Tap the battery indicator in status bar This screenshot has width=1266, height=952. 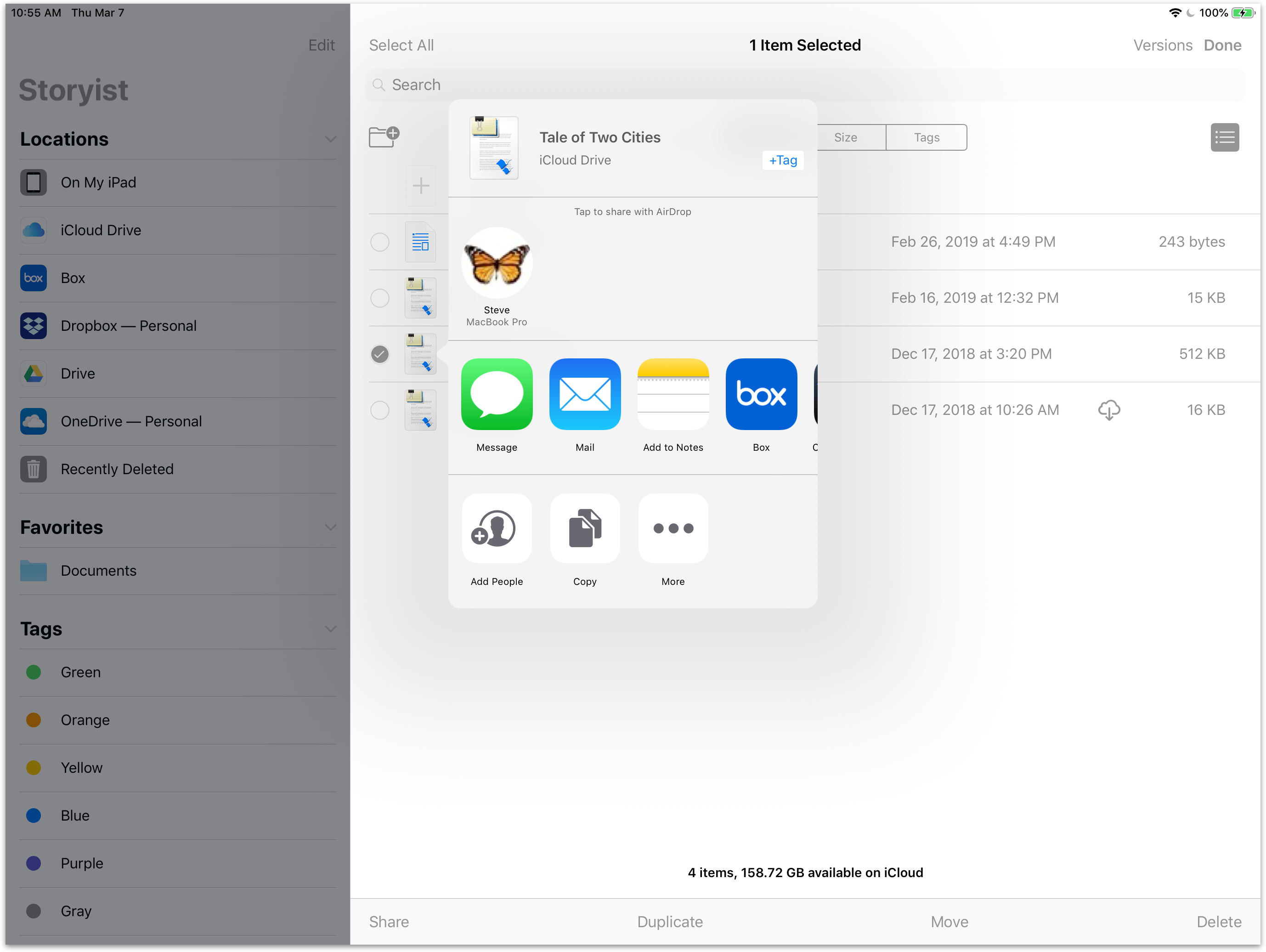(1243, 12)
